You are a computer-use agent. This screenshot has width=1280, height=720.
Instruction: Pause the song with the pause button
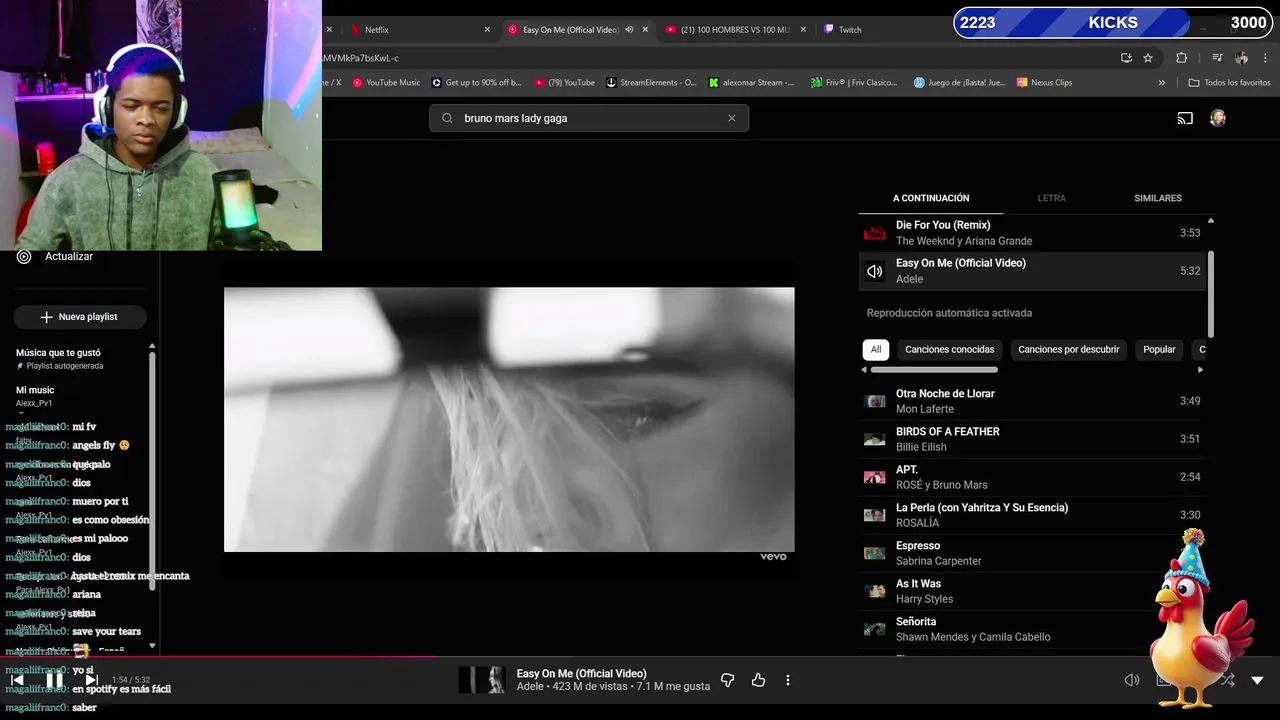pos(54,680)
